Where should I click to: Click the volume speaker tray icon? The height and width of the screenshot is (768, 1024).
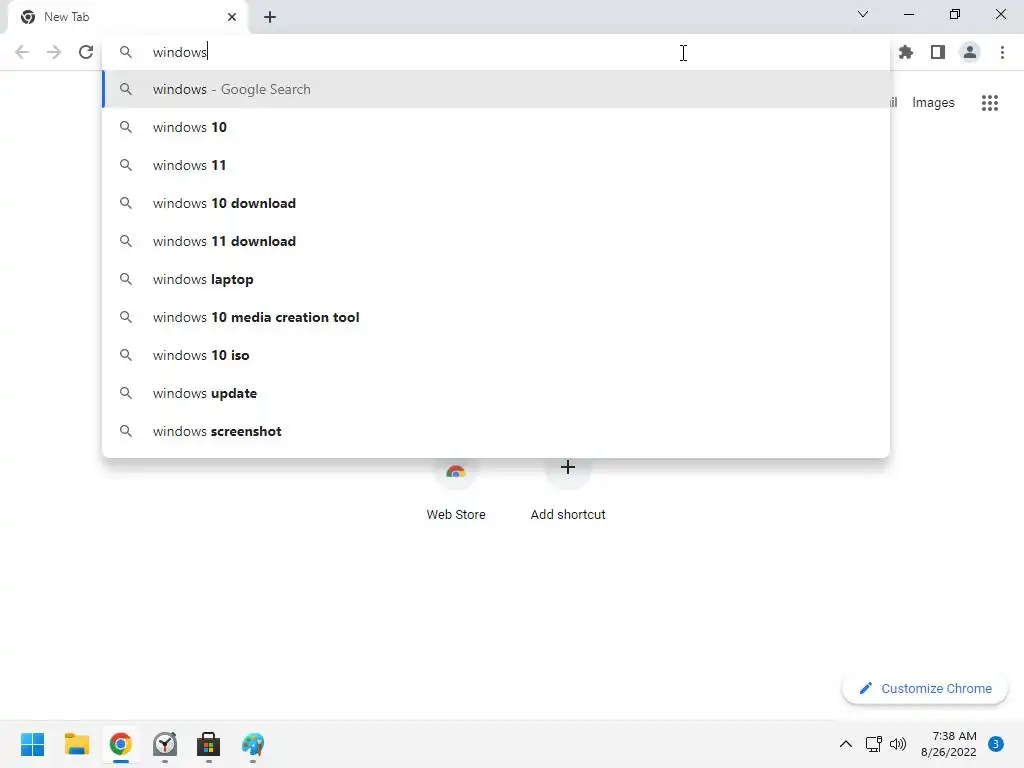click(x=899, y=744)
